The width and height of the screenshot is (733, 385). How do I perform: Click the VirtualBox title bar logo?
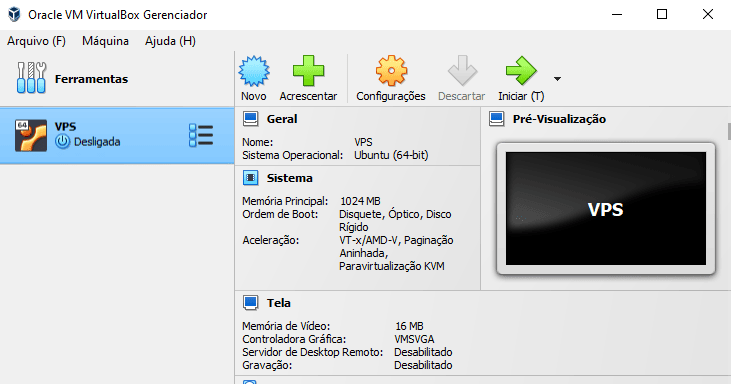(14, 14)
